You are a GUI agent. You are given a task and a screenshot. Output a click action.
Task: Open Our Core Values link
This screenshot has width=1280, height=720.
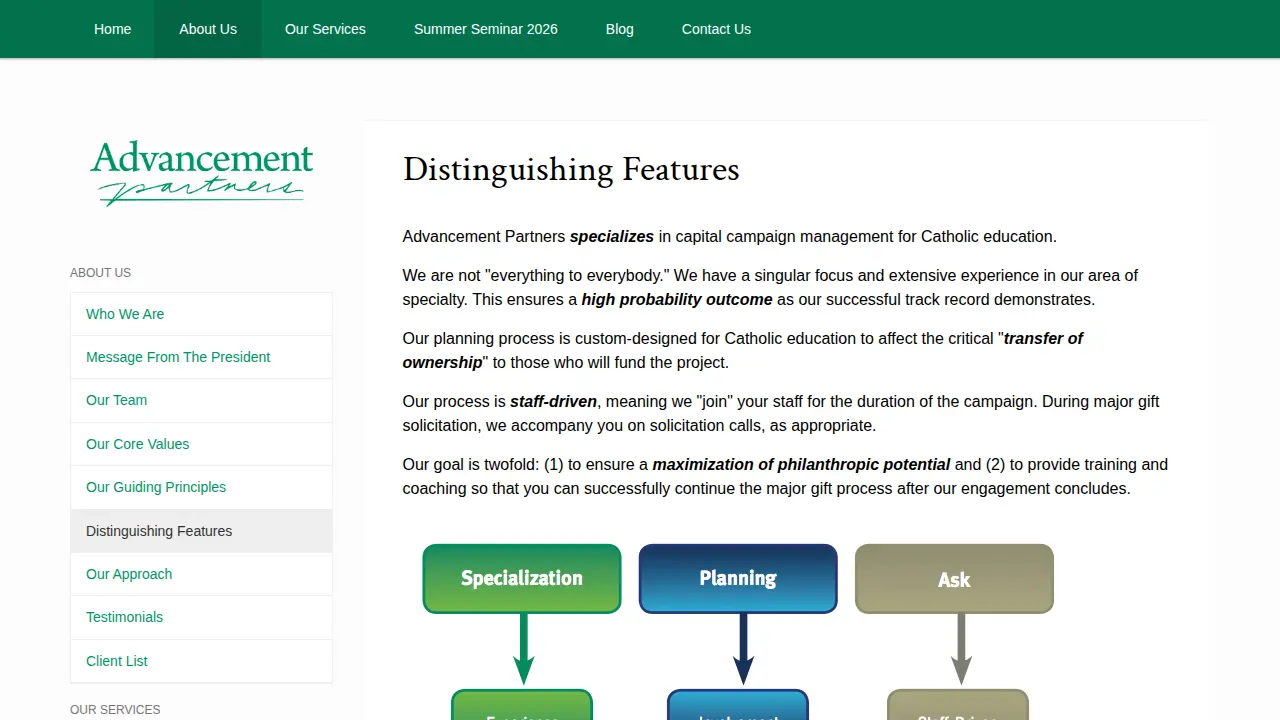pos(201,444)
